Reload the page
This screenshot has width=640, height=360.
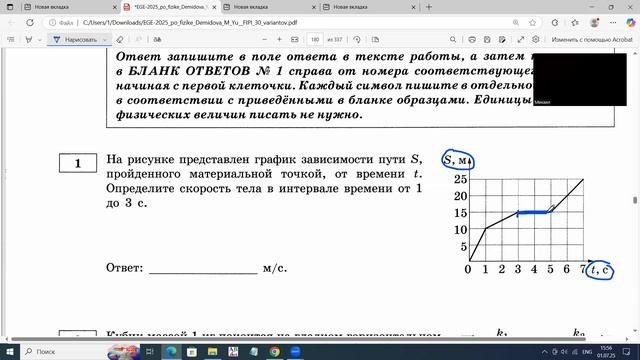[30, 22]
